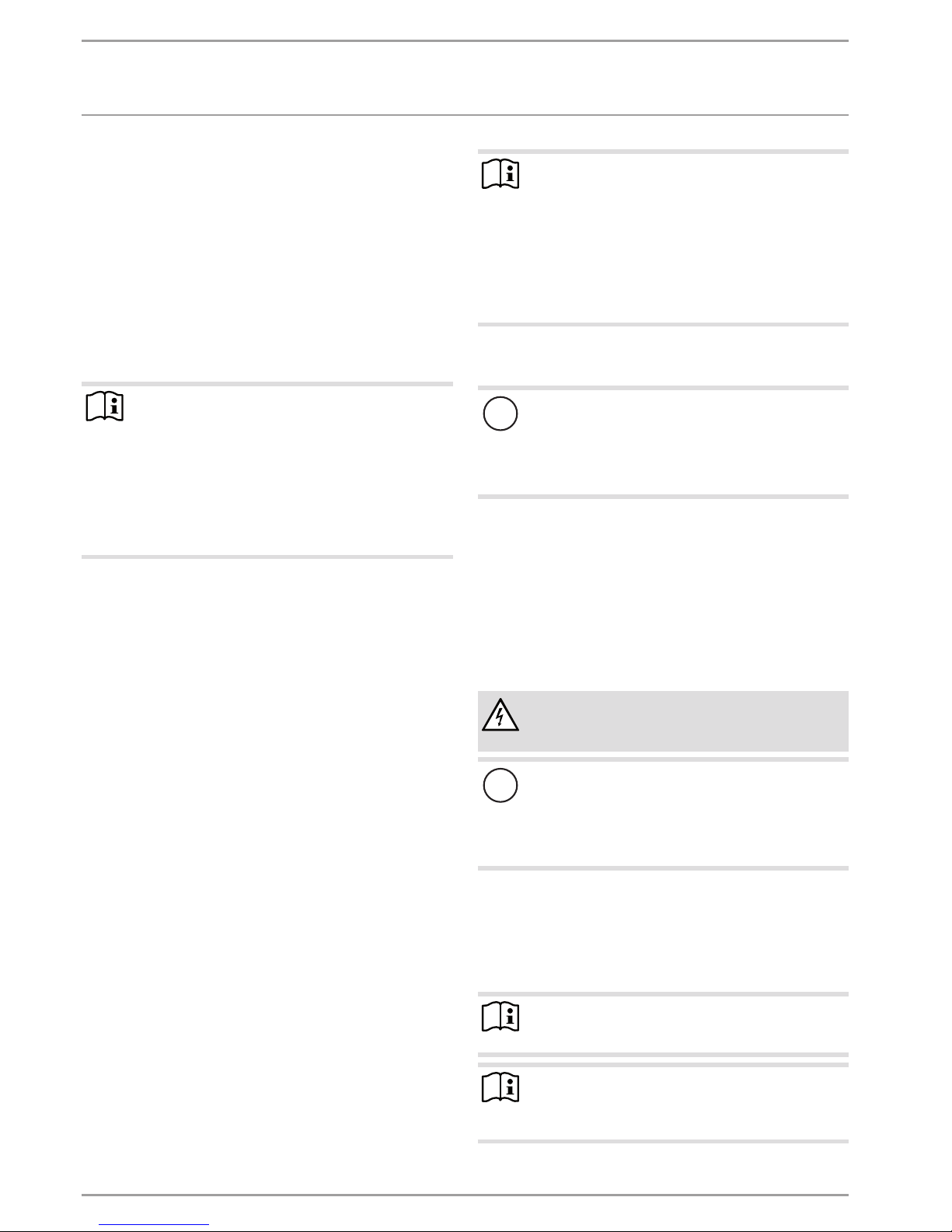Click the underlined footer link at the page bottom

click(x=155, y=1225)
